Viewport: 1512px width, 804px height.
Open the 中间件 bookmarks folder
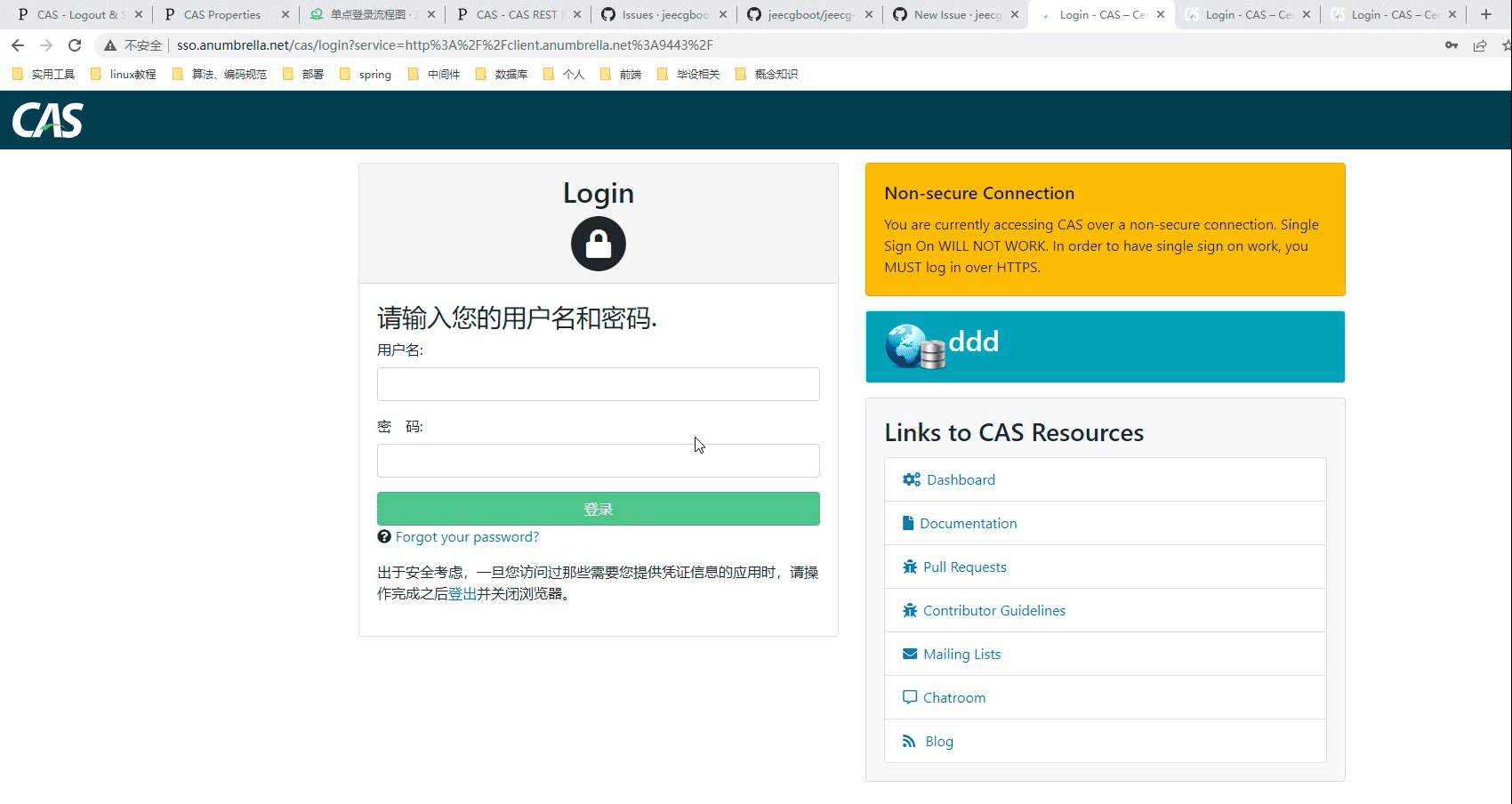[x=434, y=75]
